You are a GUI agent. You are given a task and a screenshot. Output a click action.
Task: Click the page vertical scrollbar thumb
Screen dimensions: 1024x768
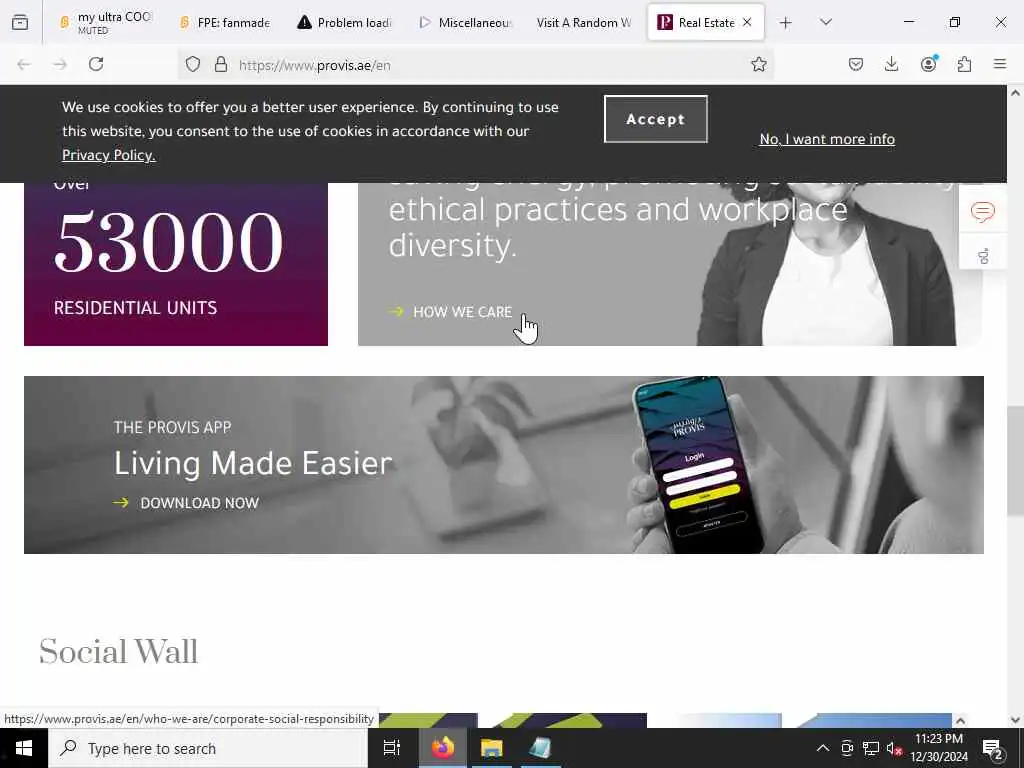tap(1015, 460)
